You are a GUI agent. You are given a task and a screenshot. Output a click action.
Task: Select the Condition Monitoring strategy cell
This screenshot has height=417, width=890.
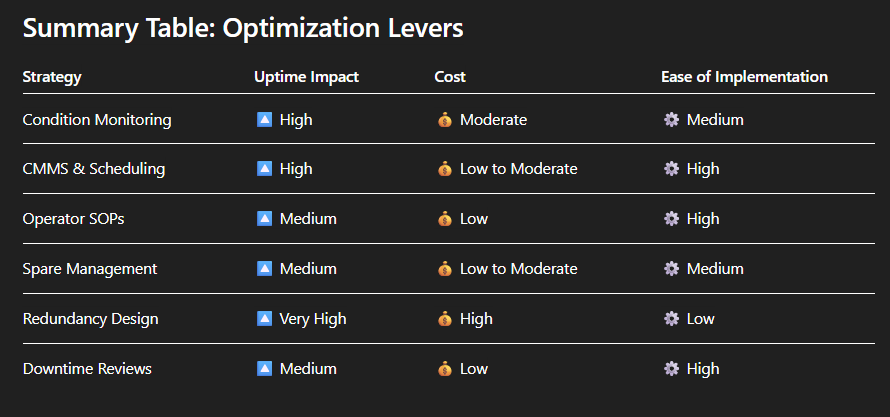97,120
